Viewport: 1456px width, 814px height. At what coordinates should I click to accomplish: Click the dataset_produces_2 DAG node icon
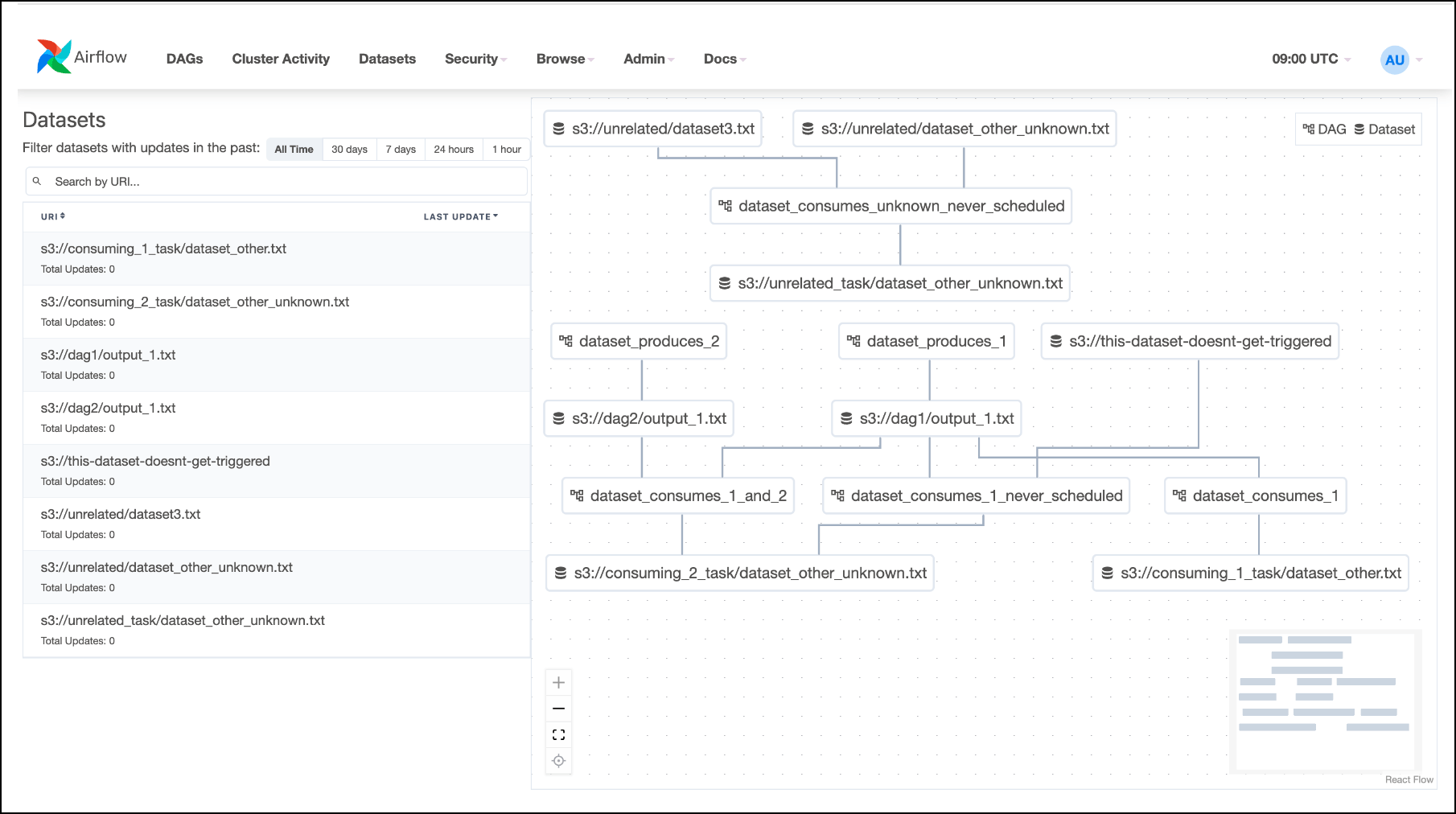(x=566, y=341)
